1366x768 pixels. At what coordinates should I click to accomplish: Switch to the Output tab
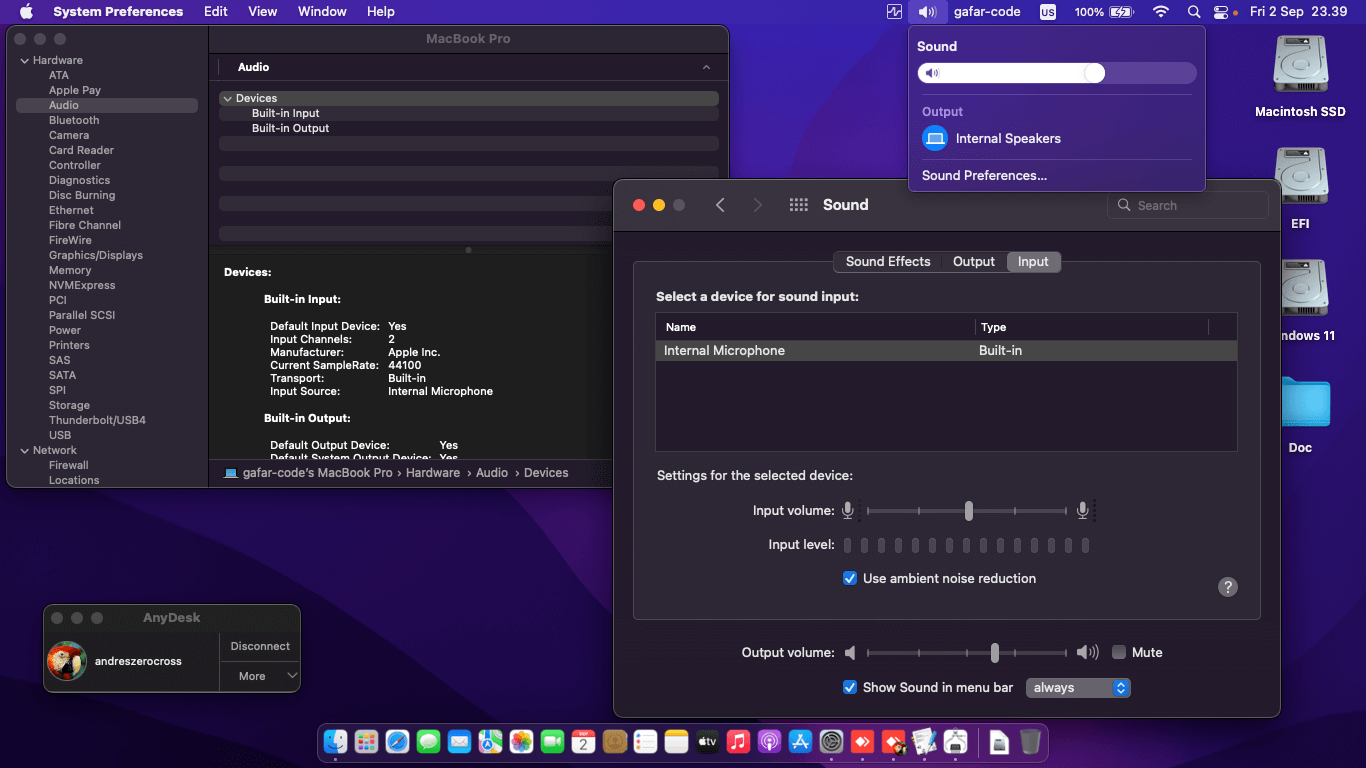[974, 261]
